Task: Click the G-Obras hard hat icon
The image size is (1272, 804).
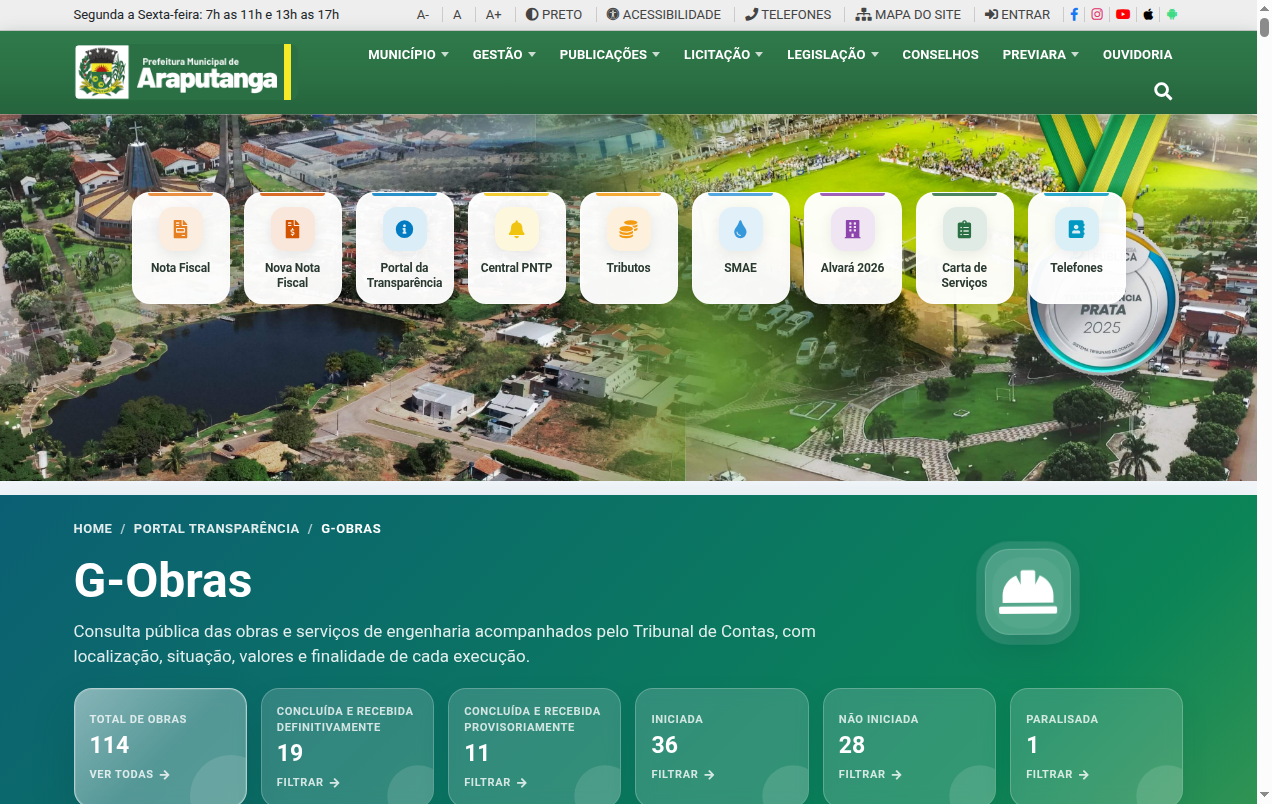Action: click(1028, 592)
